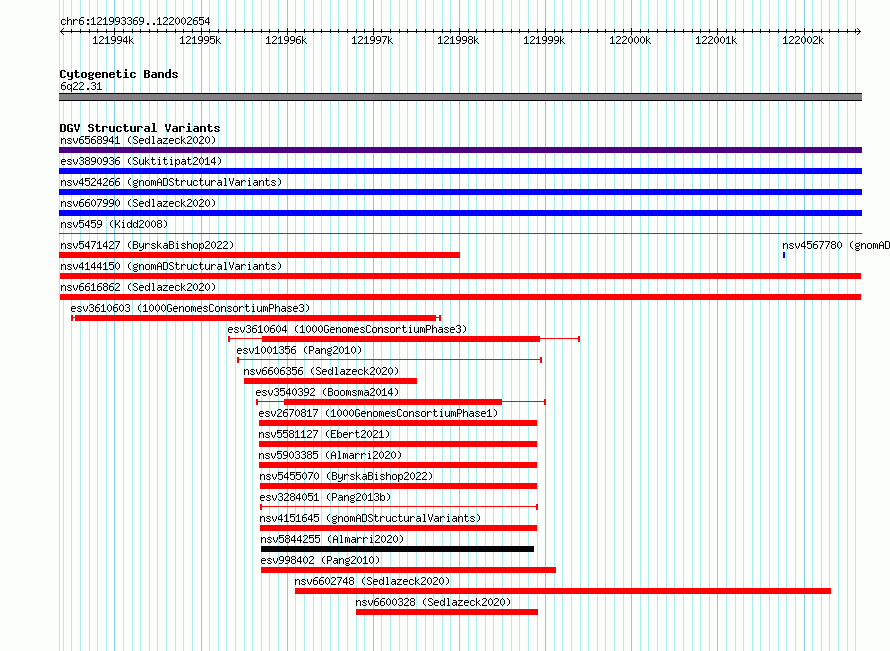Click the gray 6q22.31 cytogenetic band bar
The width and height of the screenshot is (890, 651).
click(460, 97)
